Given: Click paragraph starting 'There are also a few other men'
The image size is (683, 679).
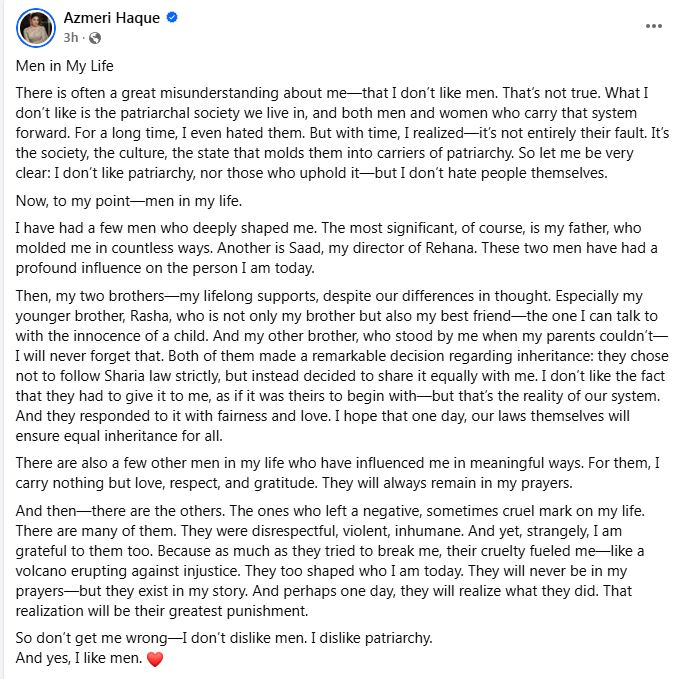Looking at the screenshot, I should pyautogui.click(x=338, y=473).
